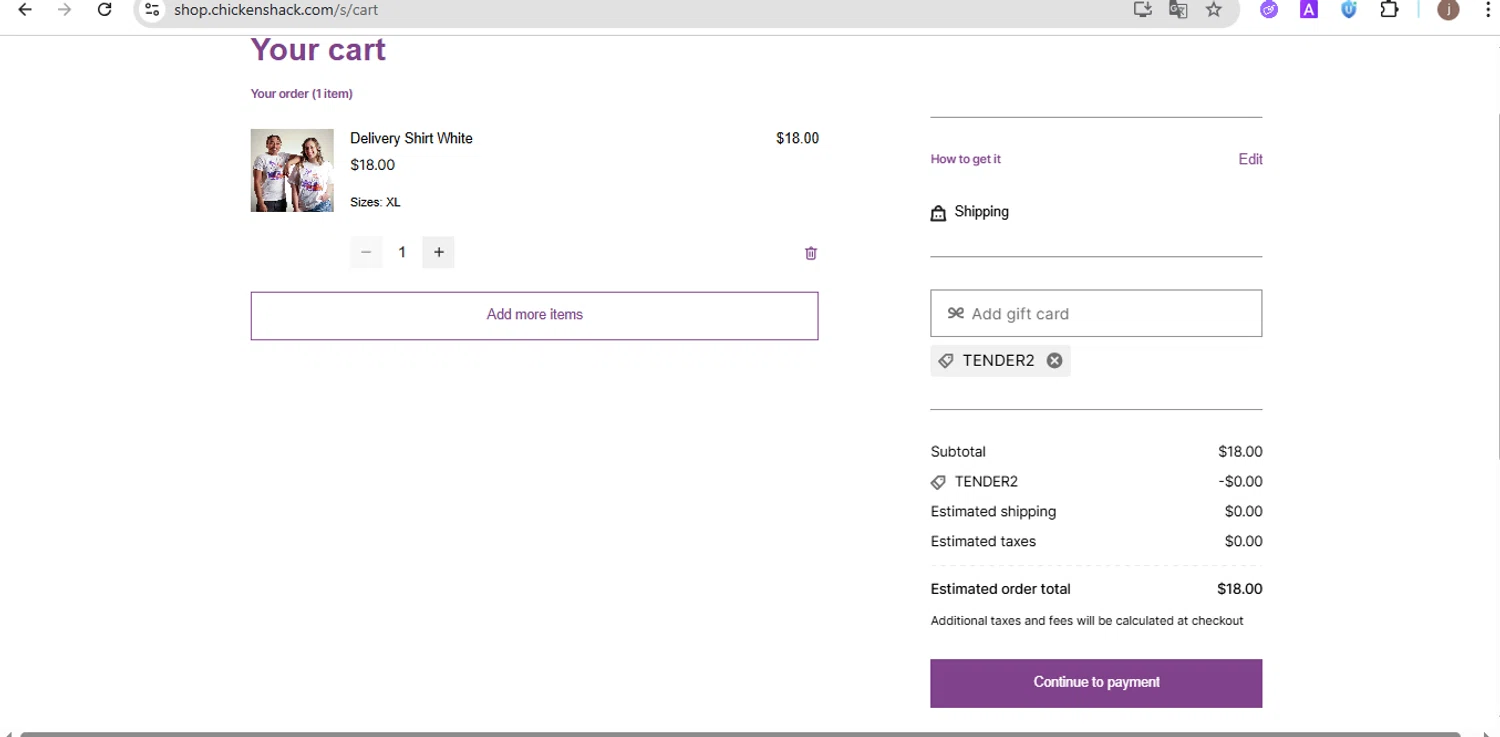Click the TENDER2 tag icon in summary
Image resolution: width=1500 pixels, height=737 pixels.
[938, 482]
